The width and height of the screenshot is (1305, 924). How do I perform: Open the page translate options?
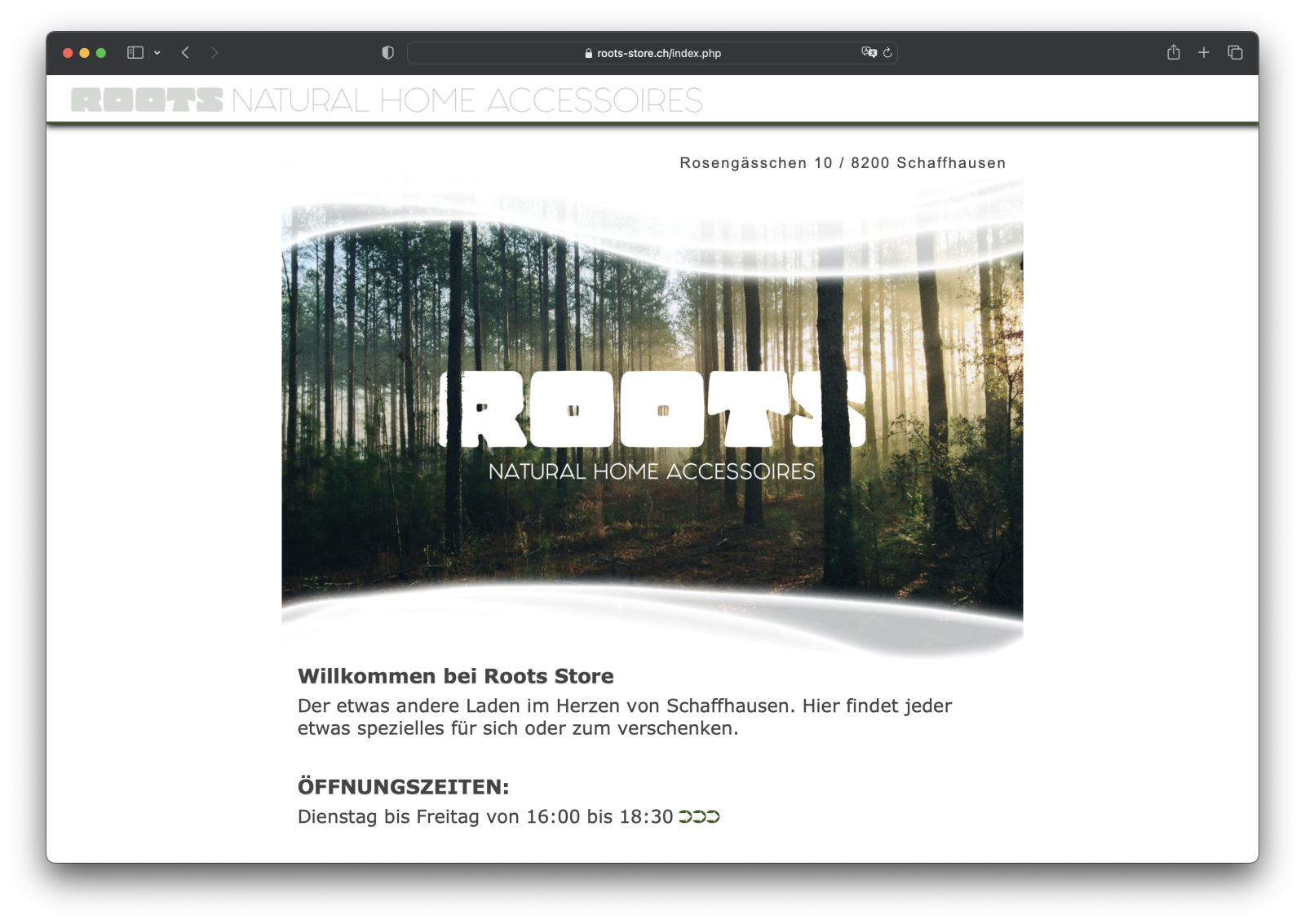pos(869,53)
